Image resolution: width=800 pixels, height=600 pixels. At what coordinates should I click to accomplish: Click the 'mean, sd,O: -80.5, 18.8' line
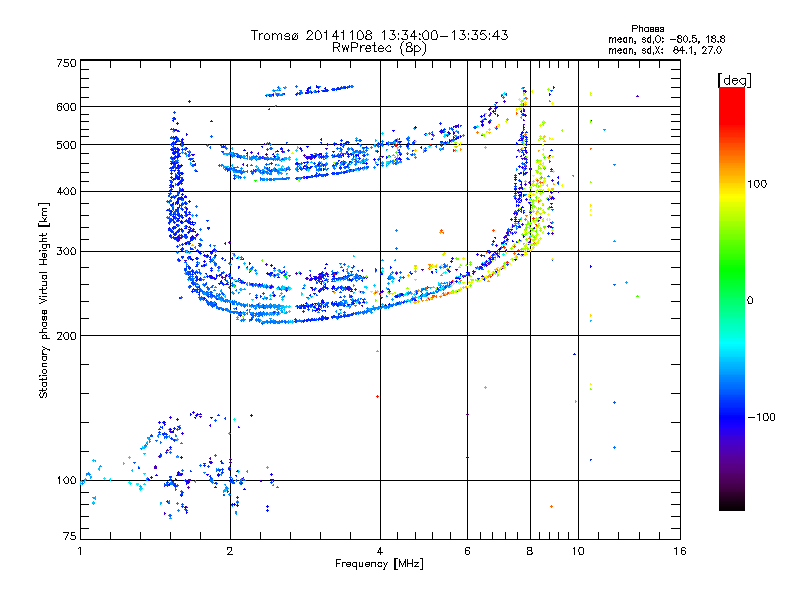click(667, 39)
